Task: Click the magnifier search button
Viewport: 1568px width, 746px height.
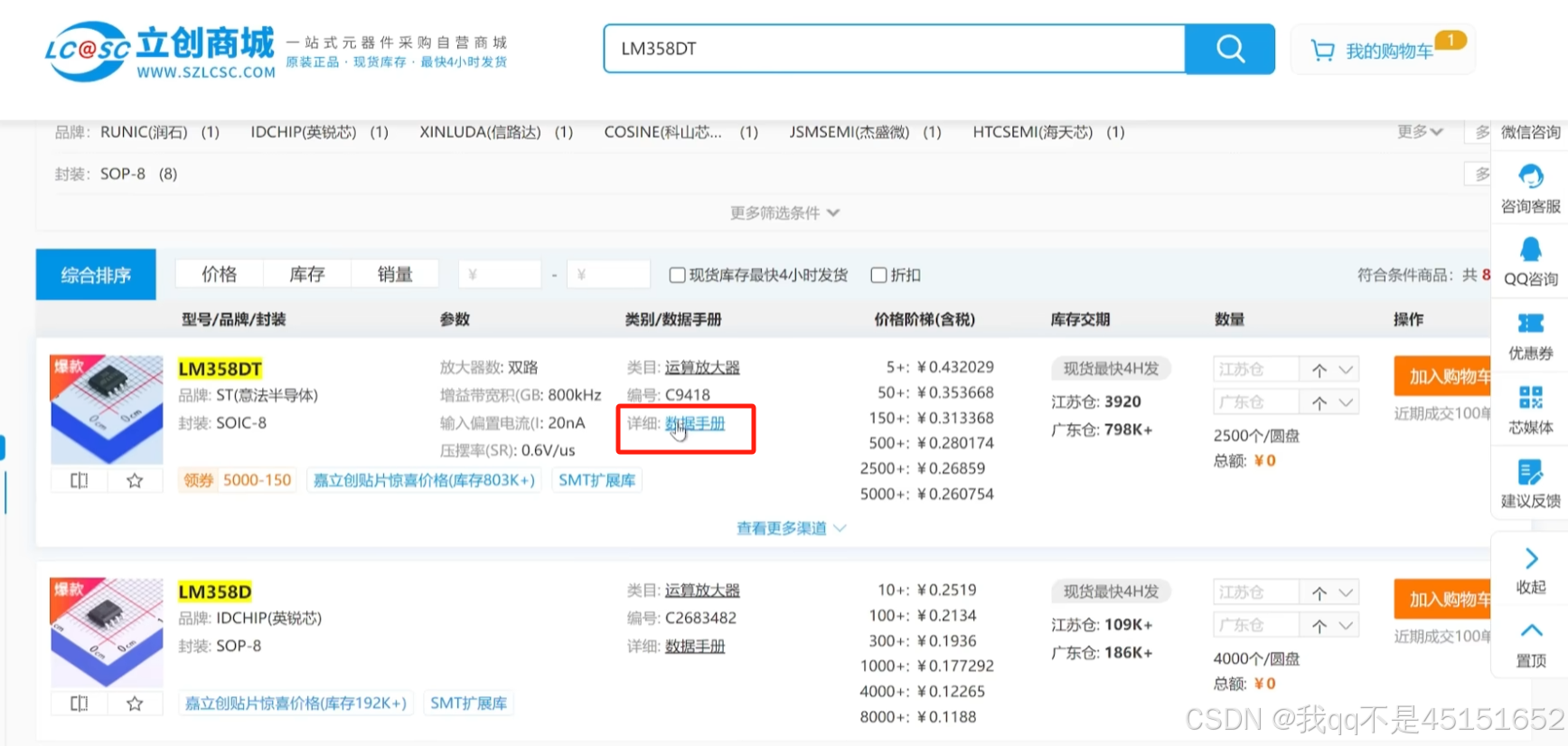Action: pos(1230,49)
